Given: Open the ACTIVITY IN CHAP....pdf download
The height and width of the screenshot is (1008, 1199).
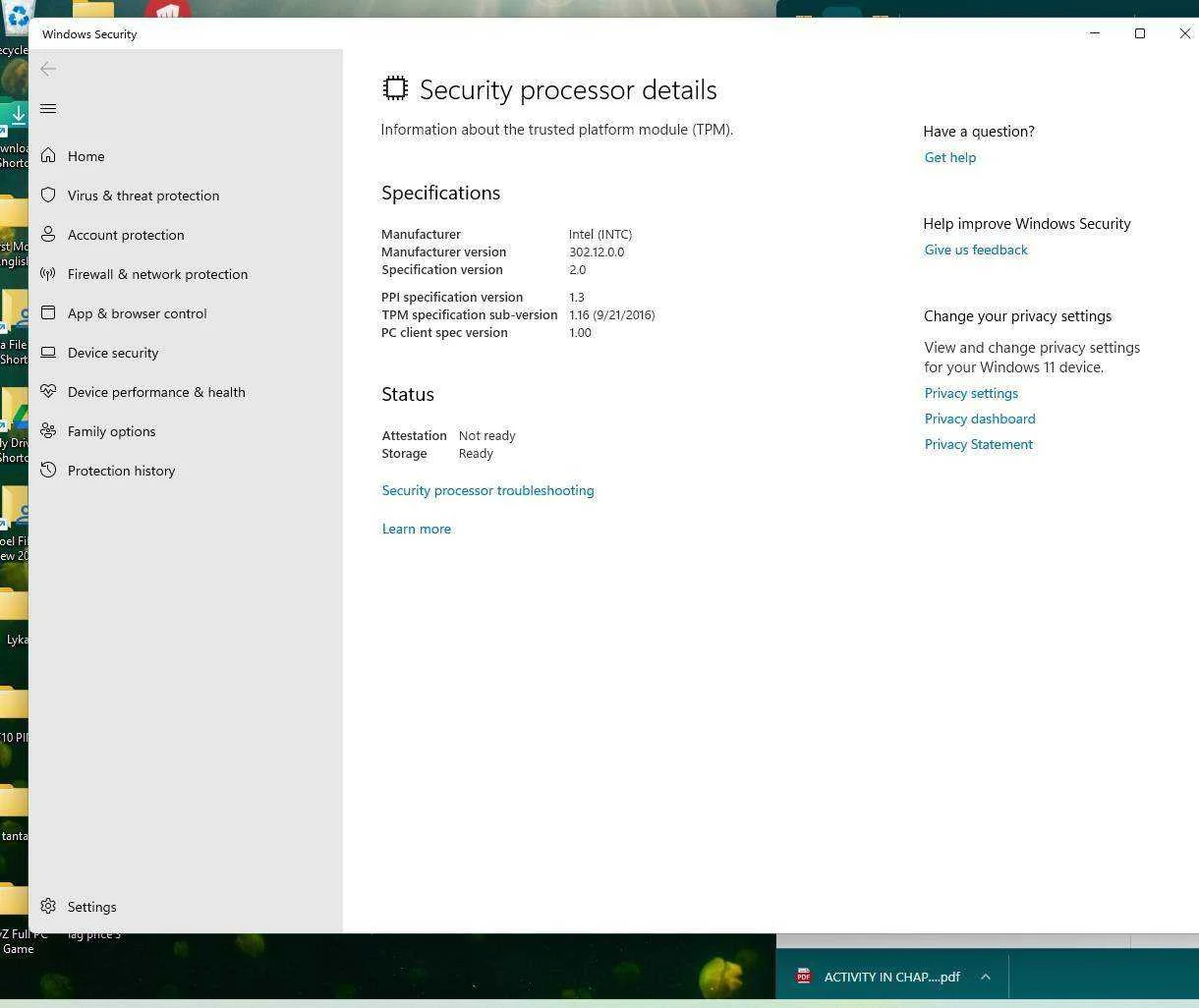Looking at the screenshot, I should 891,977.
